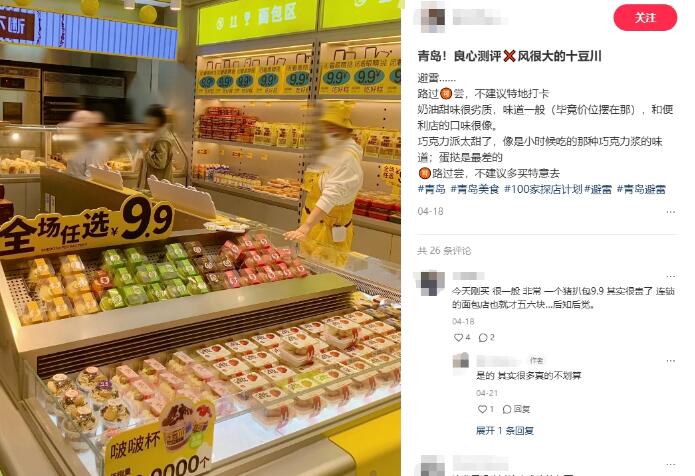The width and height of the screenshot is (695, 476).
Task: Open the #青岛避雷 hashtag
Action: (641, 189)
